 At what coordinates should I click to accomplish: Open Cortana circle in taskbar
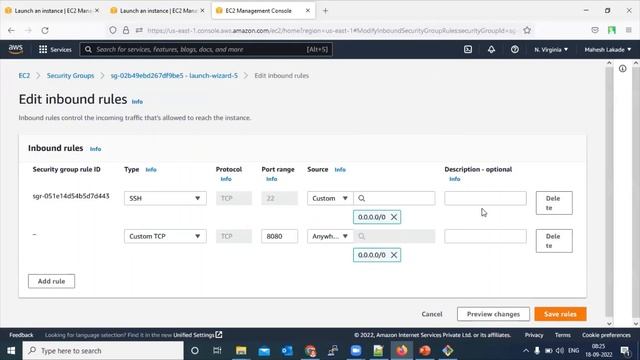(195, 351)
